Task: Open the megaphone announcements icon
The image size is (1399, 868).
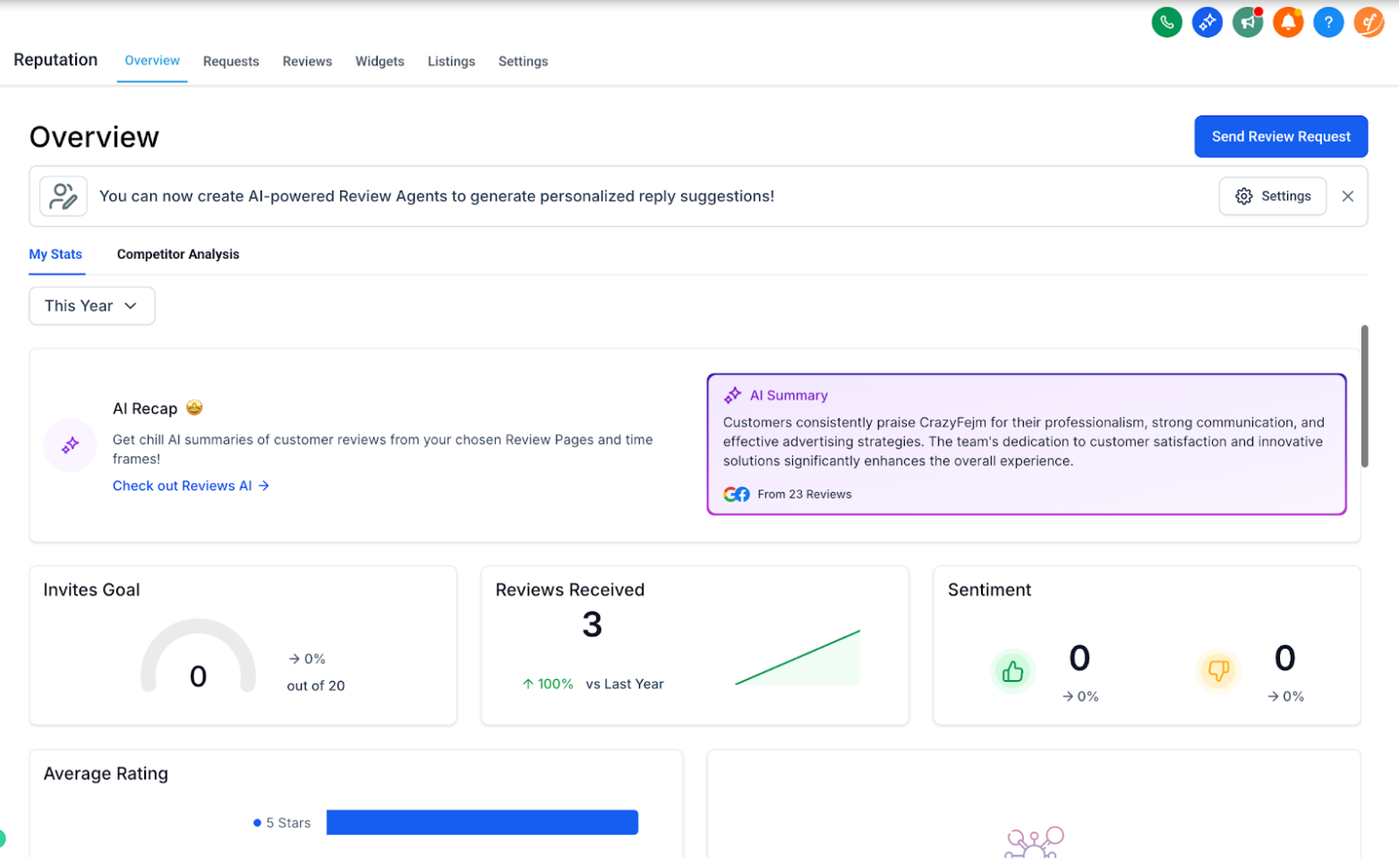Action: (1247, 22)
